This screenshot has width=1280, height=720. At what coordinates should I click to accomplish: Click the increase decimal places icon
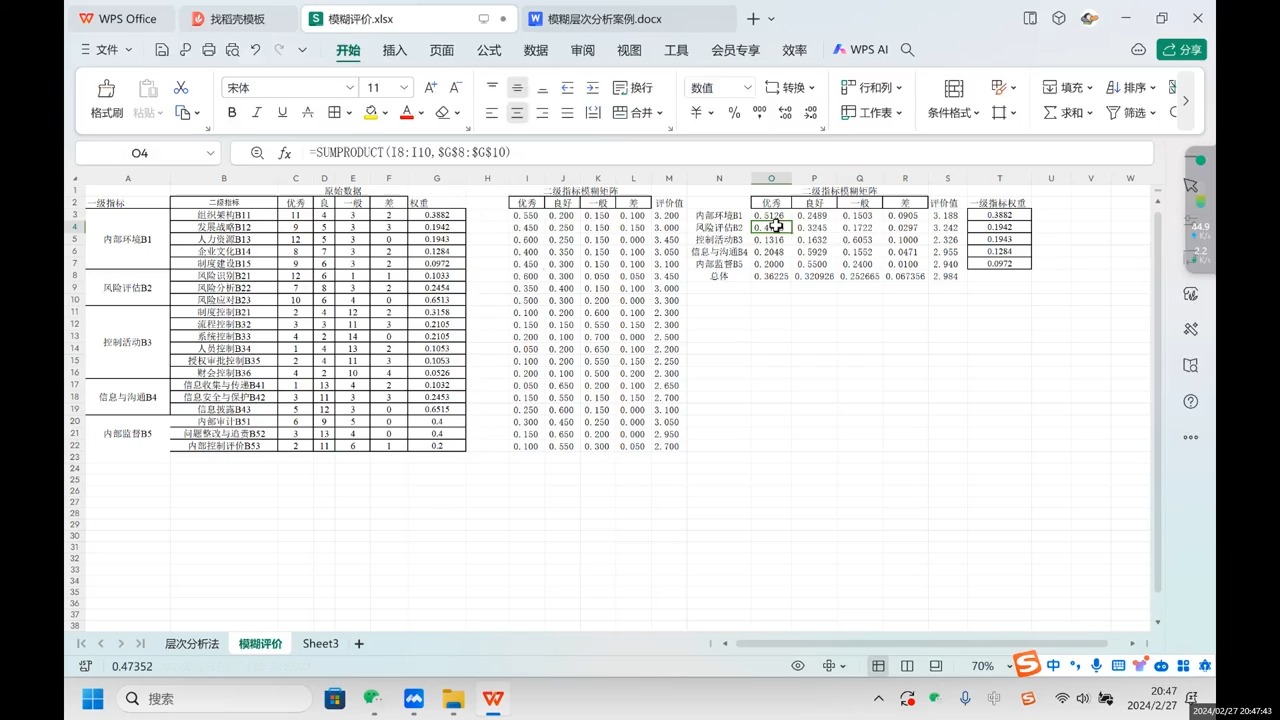786,113
